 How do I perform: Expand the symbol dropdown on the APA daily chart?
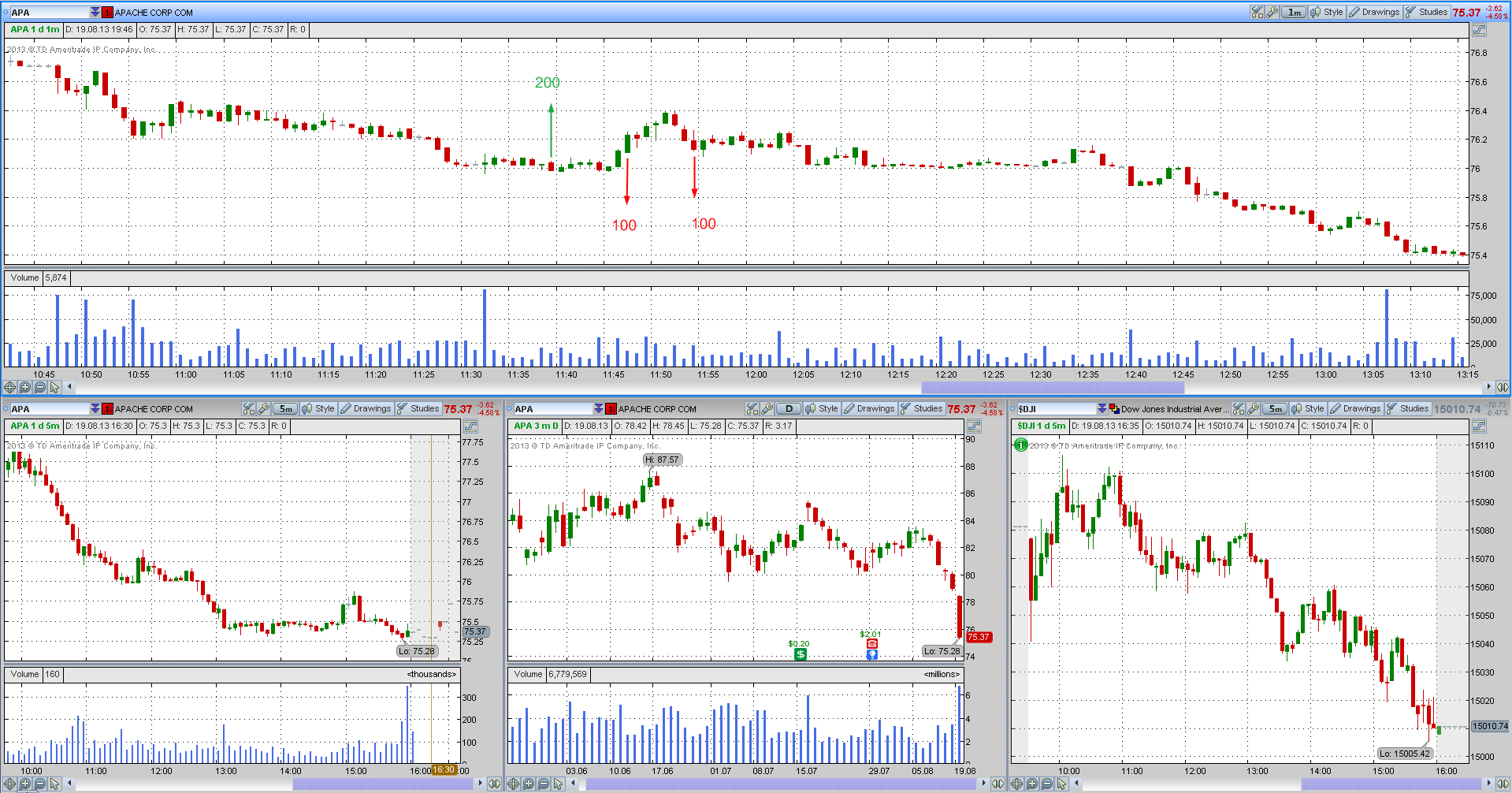[599, 408]
